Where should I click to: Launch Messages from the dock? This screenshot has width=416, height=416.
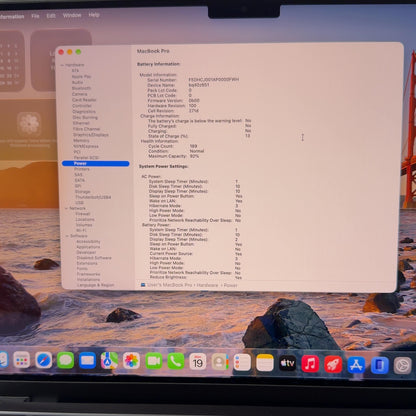click(65, 360)
